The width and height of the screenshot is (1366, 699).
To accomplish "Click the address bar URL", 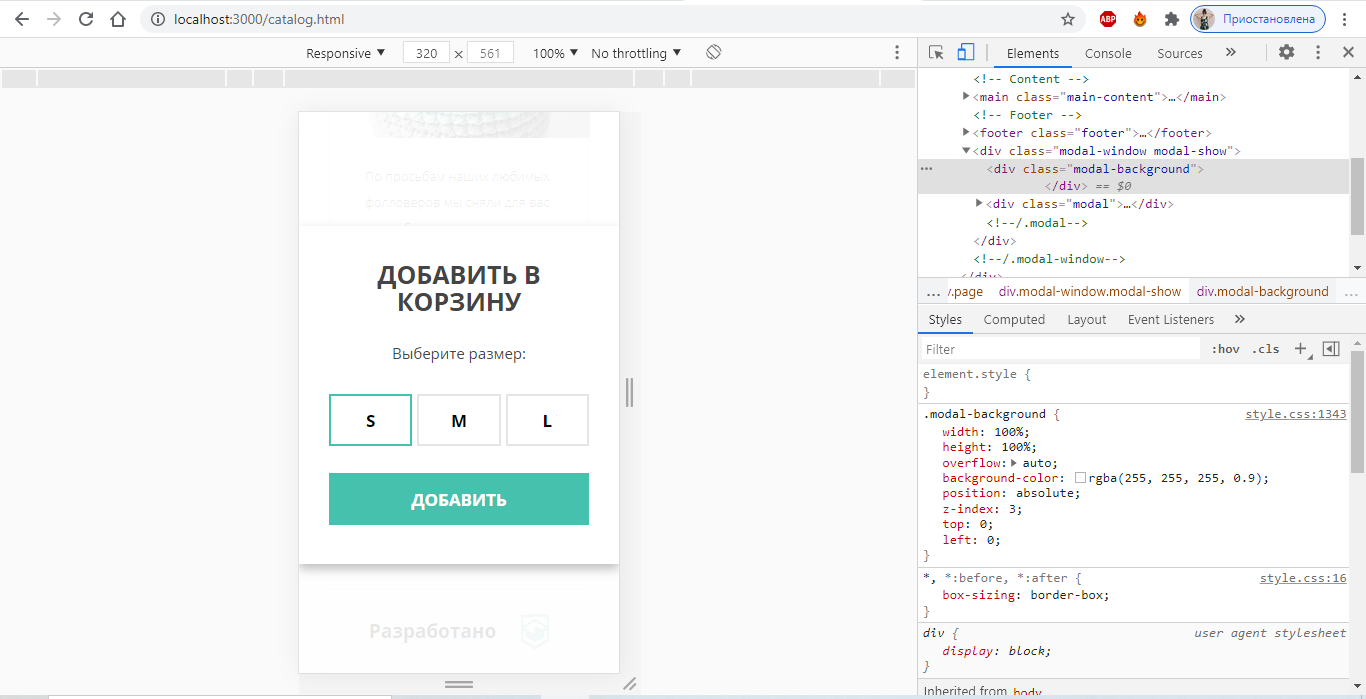I will [x=259, y=19].
